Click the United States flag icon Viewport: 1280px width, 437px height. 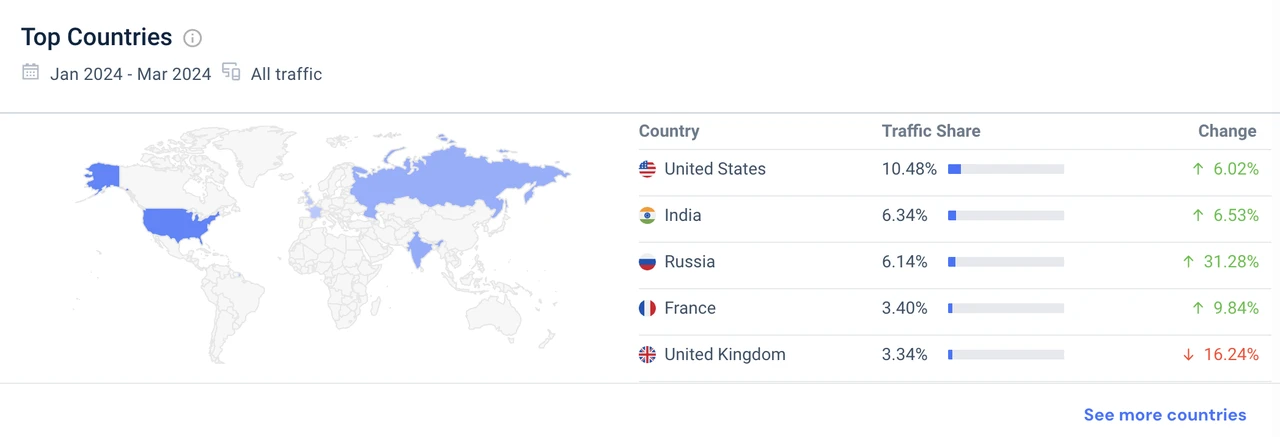pos(647,169)
